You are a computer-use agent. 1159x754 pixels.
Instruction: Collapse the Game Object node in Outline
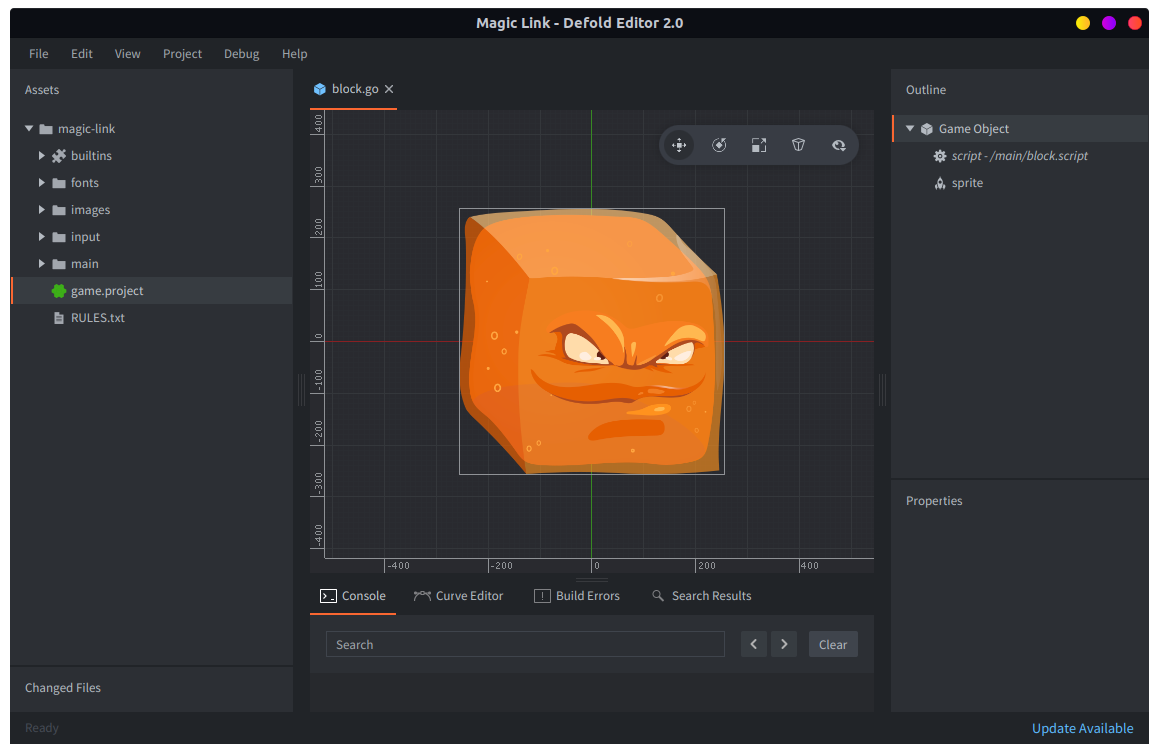[x=910, y=129]
